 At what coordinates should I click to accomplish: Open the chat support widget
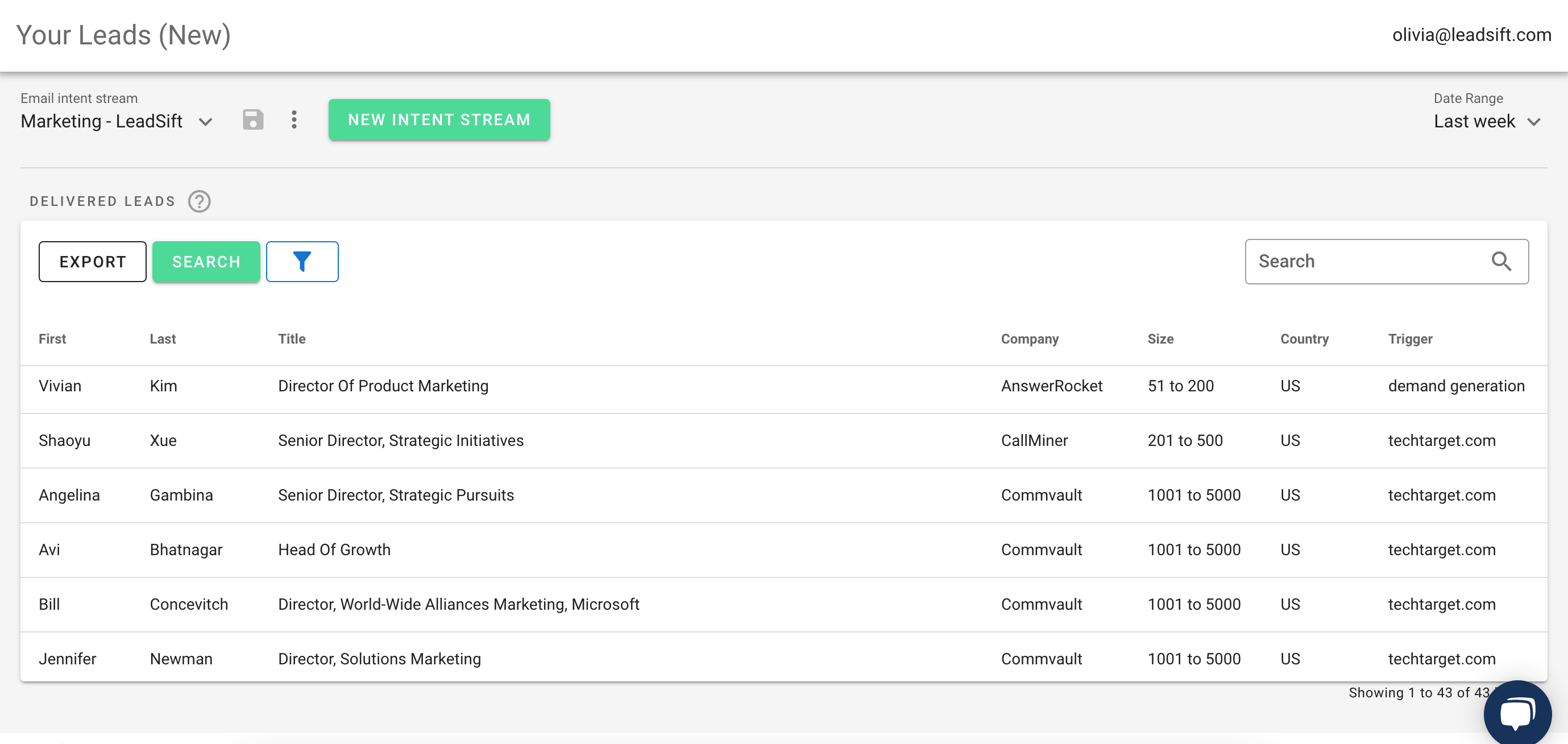1516,711
